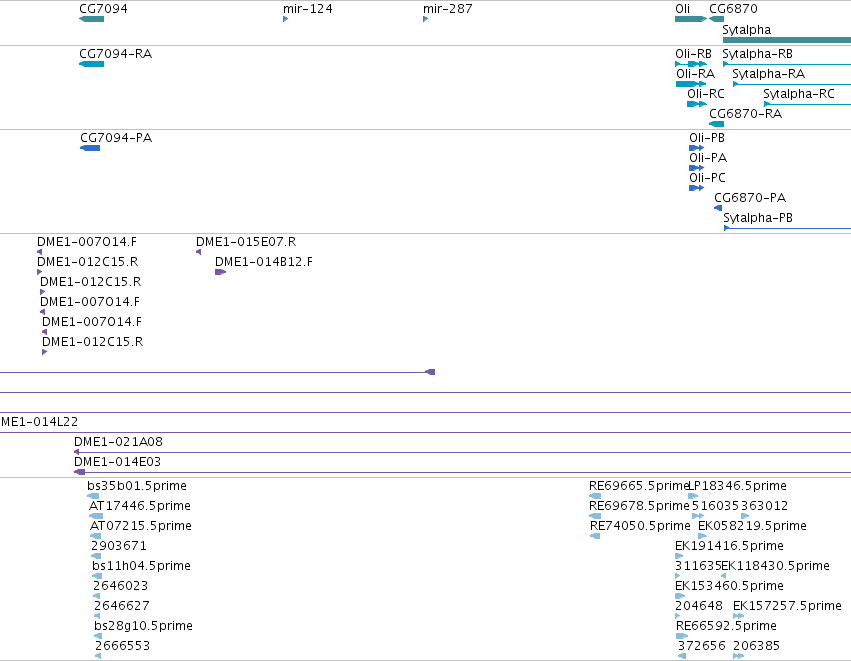Click the CG7094-PA protein label
The height and width of the screenshot is (661, 851).
(x=116, y=138)
